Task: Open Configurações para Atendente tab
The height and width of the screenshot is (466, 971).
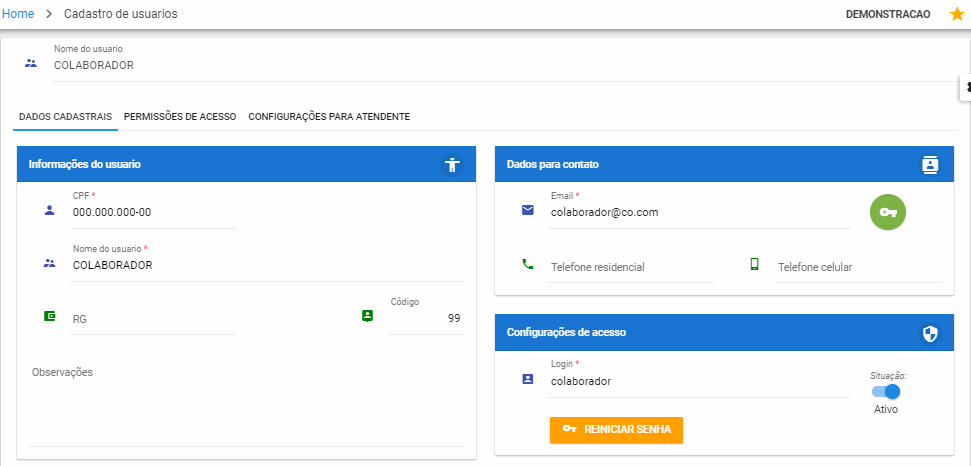Action: tap(329, 116)
